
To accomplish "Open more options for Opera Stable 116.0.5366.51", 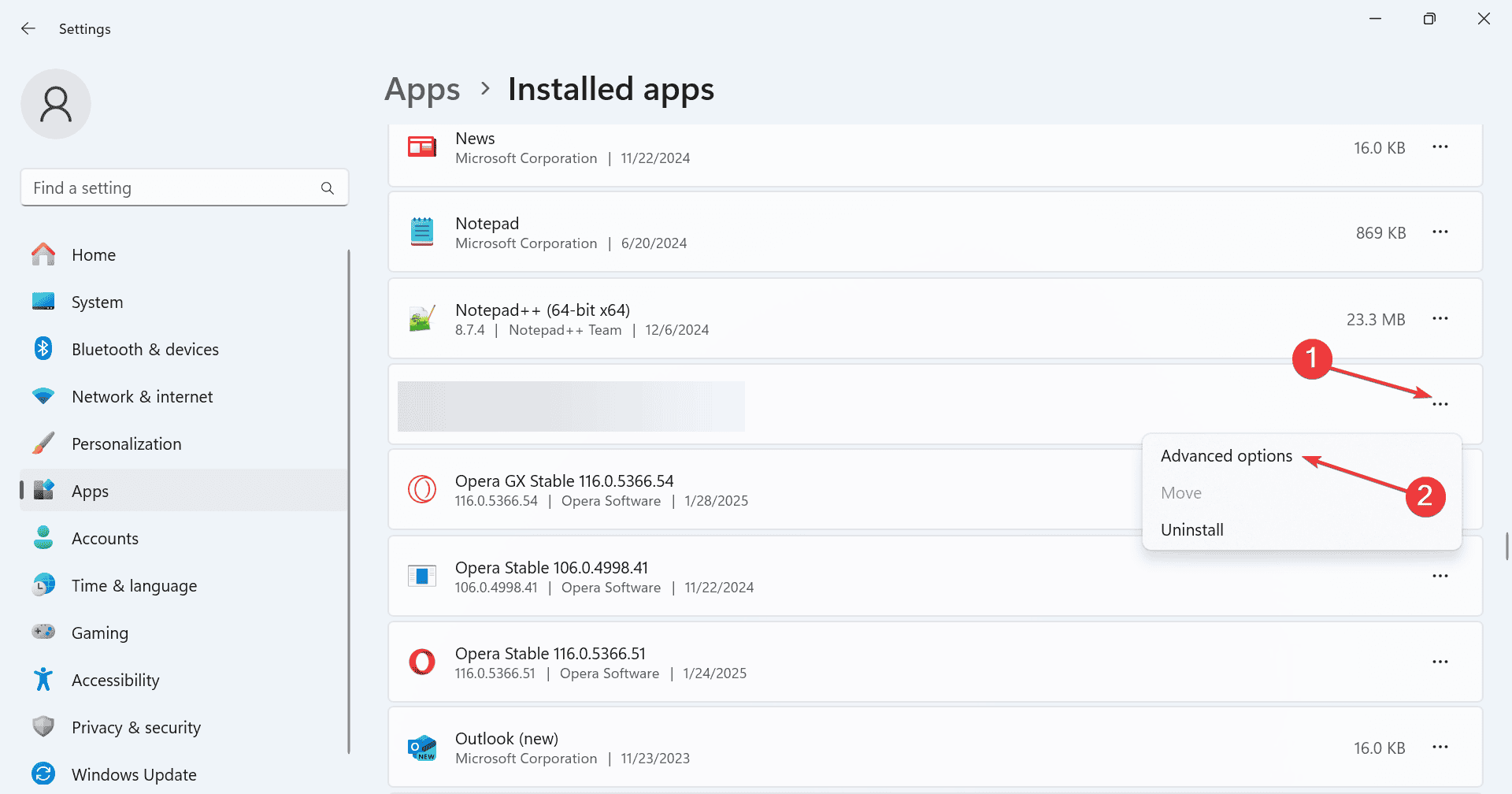I will point(1440,662).
